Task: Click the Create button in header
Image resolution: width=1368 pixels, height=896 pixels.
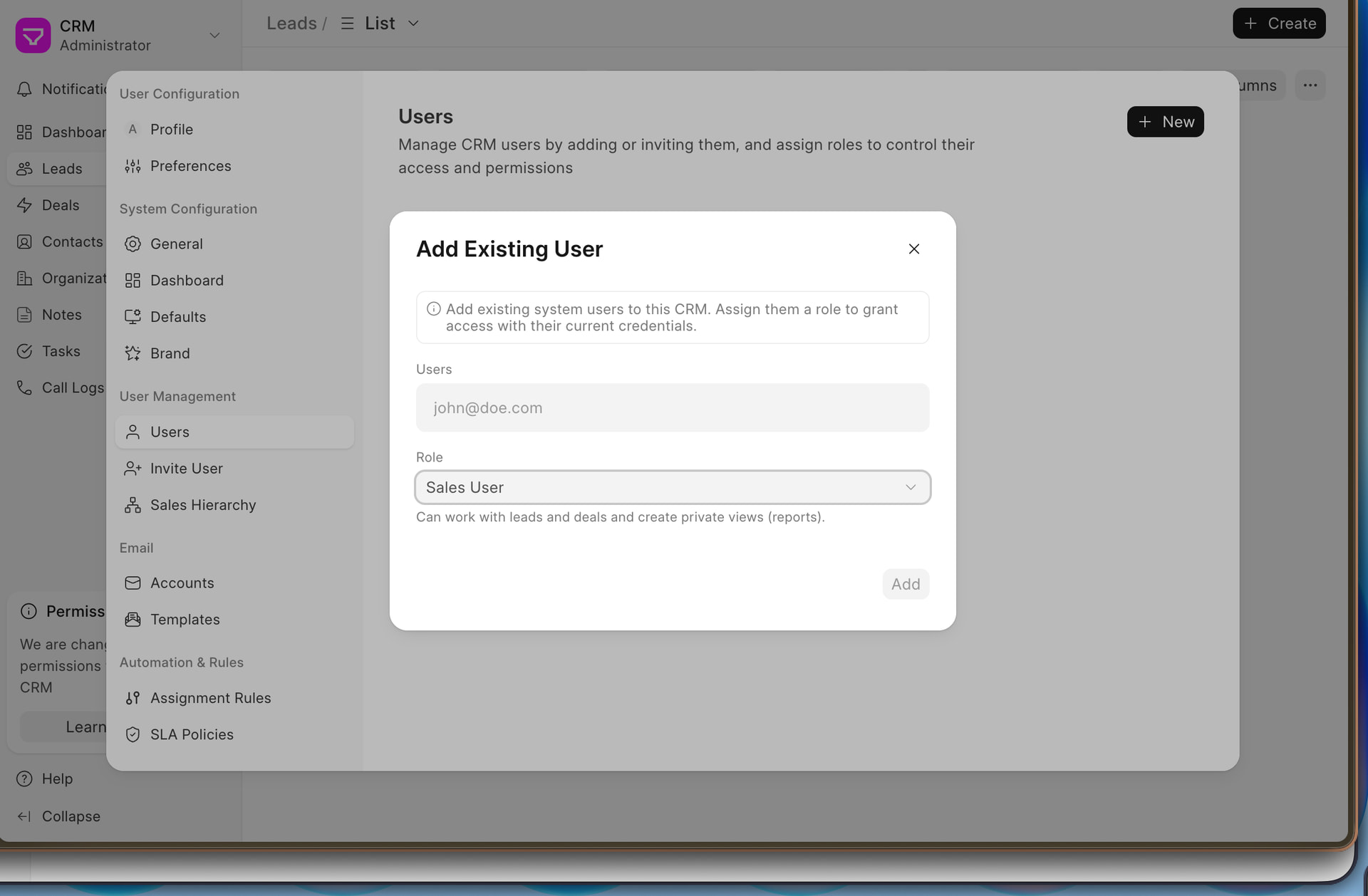Action: pyautogui.click(x=1279, y=24)
